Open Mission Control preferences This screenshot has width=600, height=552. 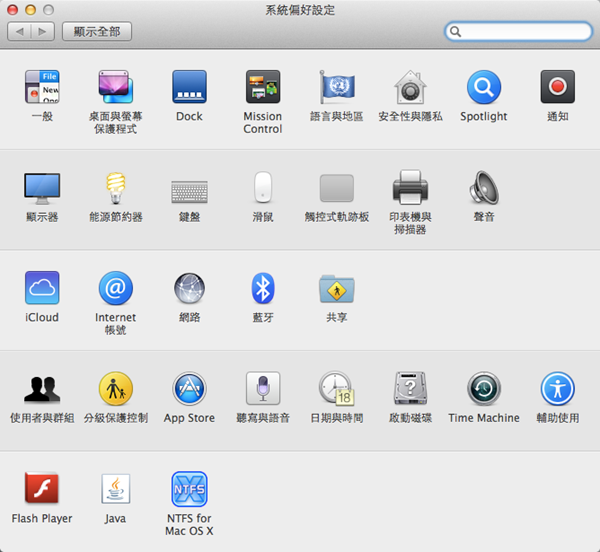click(x=262, y=88)
